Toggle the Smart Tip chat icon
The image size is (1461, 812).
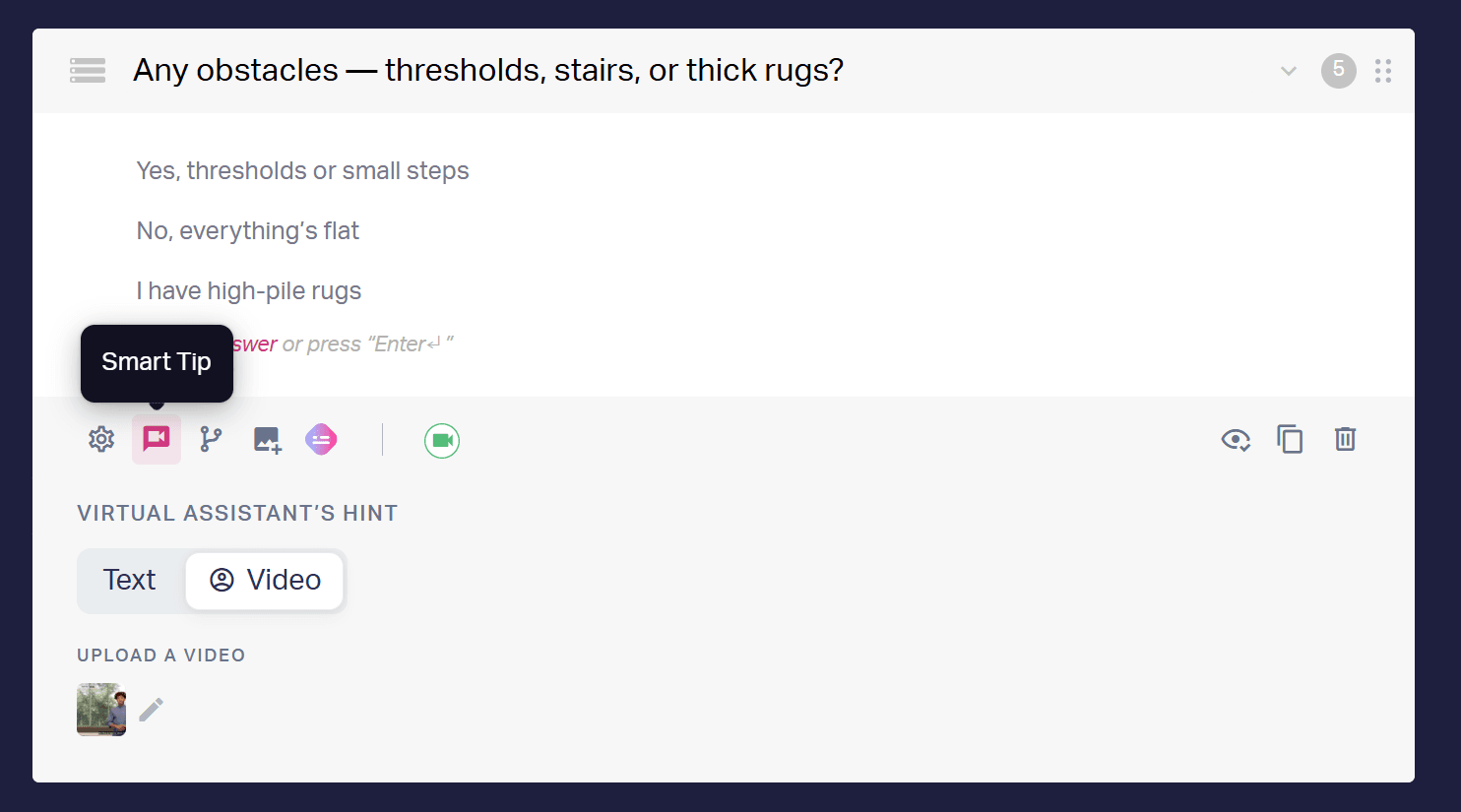point(157,439)
